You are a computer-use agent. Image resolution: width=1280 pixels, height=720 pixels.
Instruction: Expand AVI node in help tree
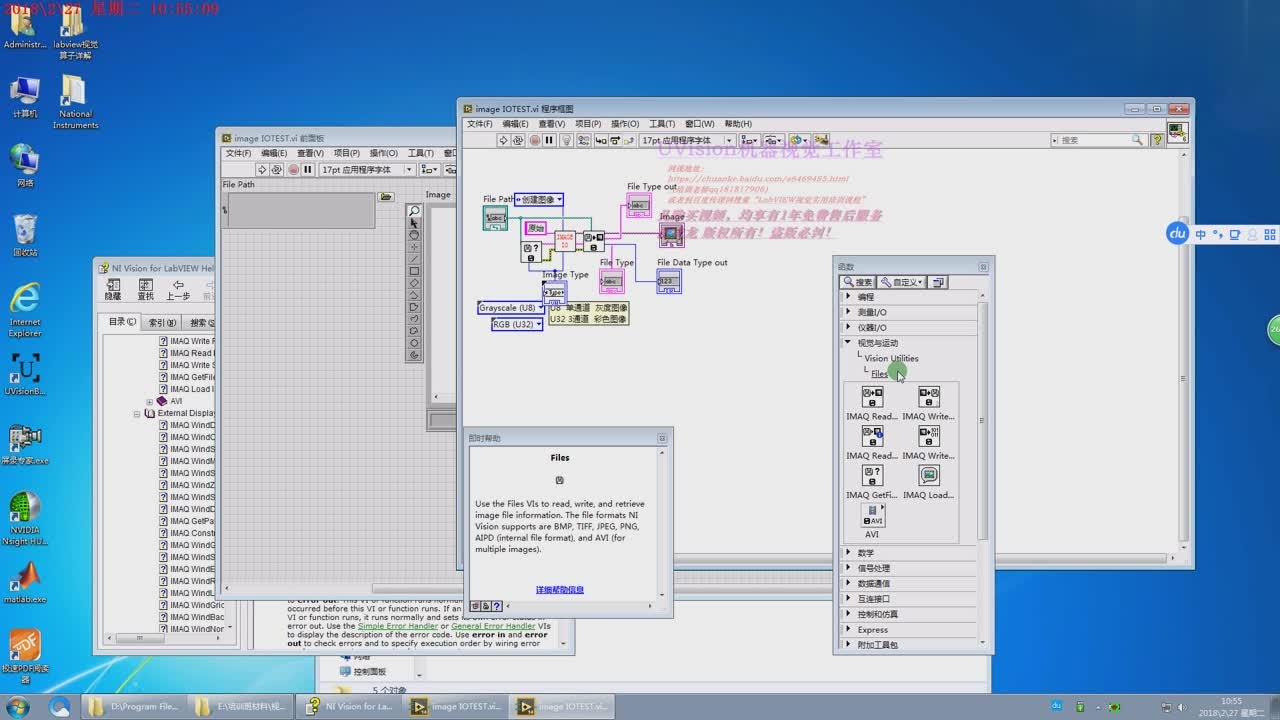[149, 401]
